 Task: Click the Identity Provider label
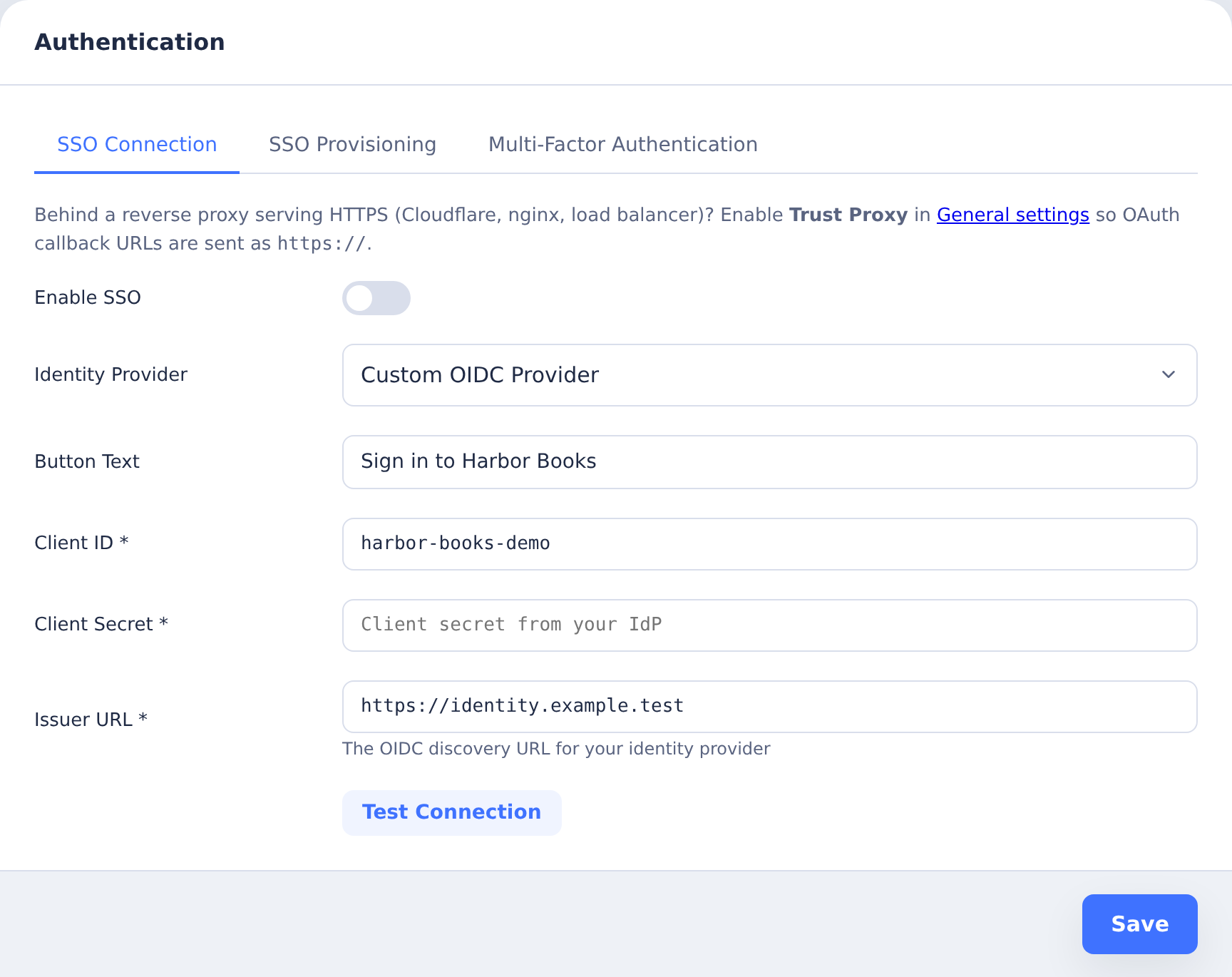111,374
